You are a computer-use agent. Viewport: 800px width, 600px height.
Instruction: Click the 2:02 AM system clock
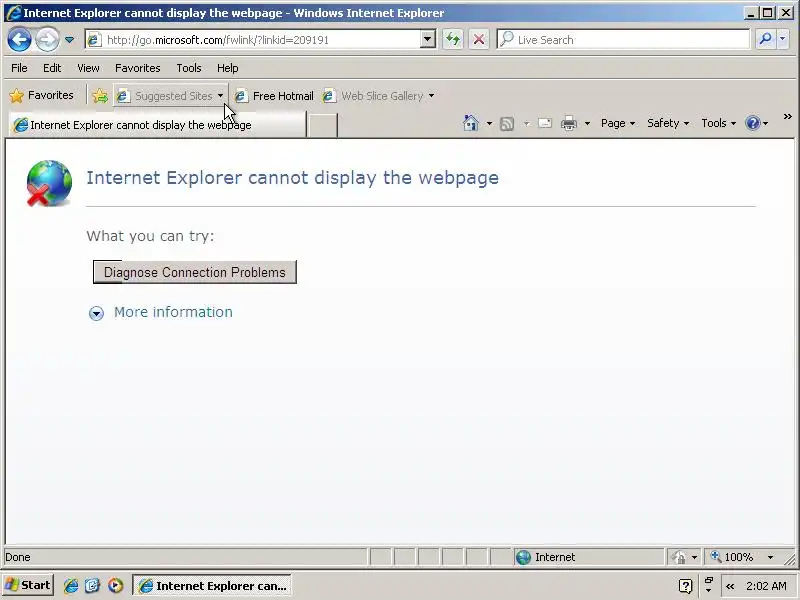point(765,586)
